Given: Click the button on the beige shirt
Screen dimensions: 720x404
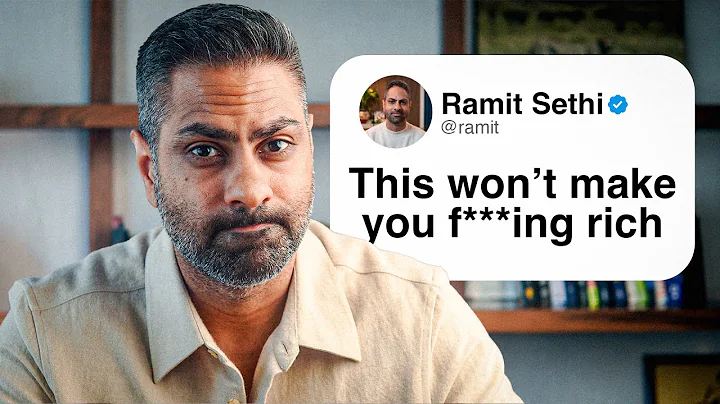Looking at the screenshot, I should 213,354.
